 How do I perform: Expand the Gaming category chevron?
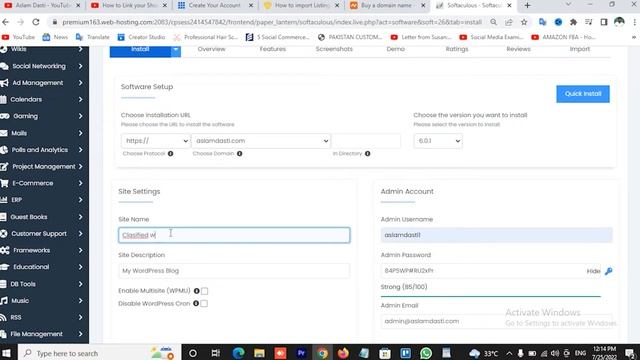click(x=80, y=116)
